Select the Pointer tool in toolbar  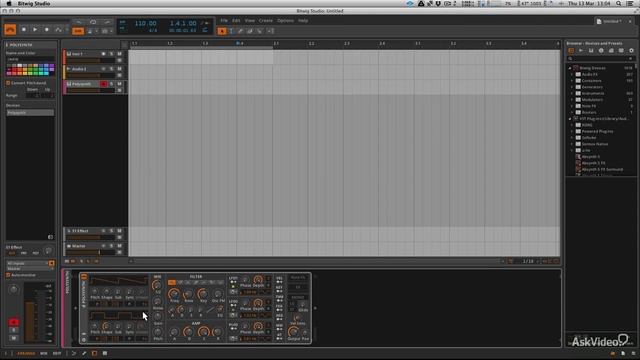[222, 31]
